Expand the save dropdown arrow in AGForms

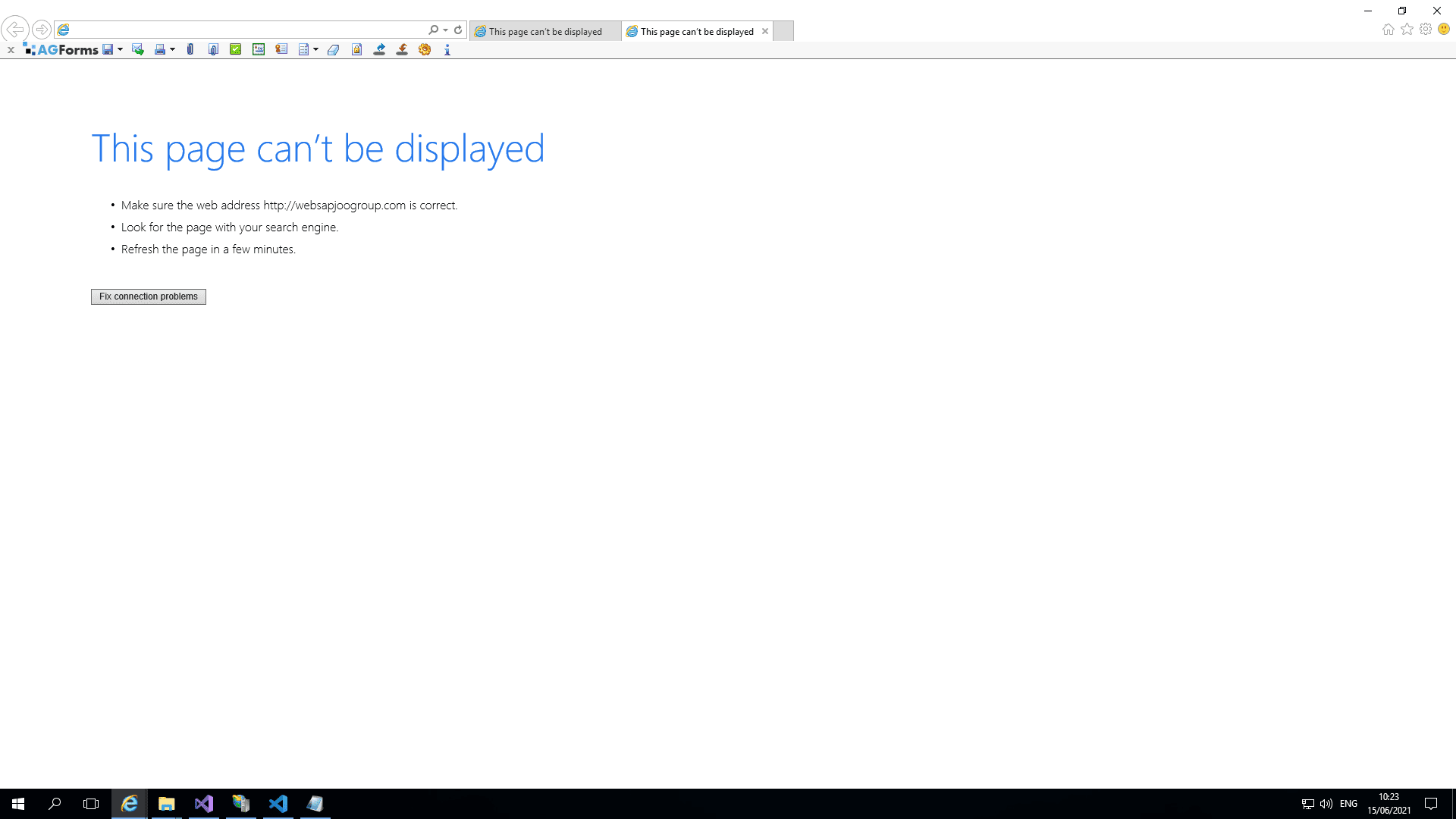[121, 49]
